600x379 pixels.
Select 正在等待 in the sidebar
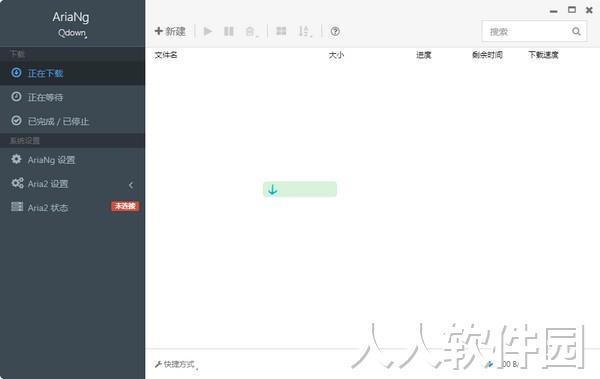click(x=72, y=97)
